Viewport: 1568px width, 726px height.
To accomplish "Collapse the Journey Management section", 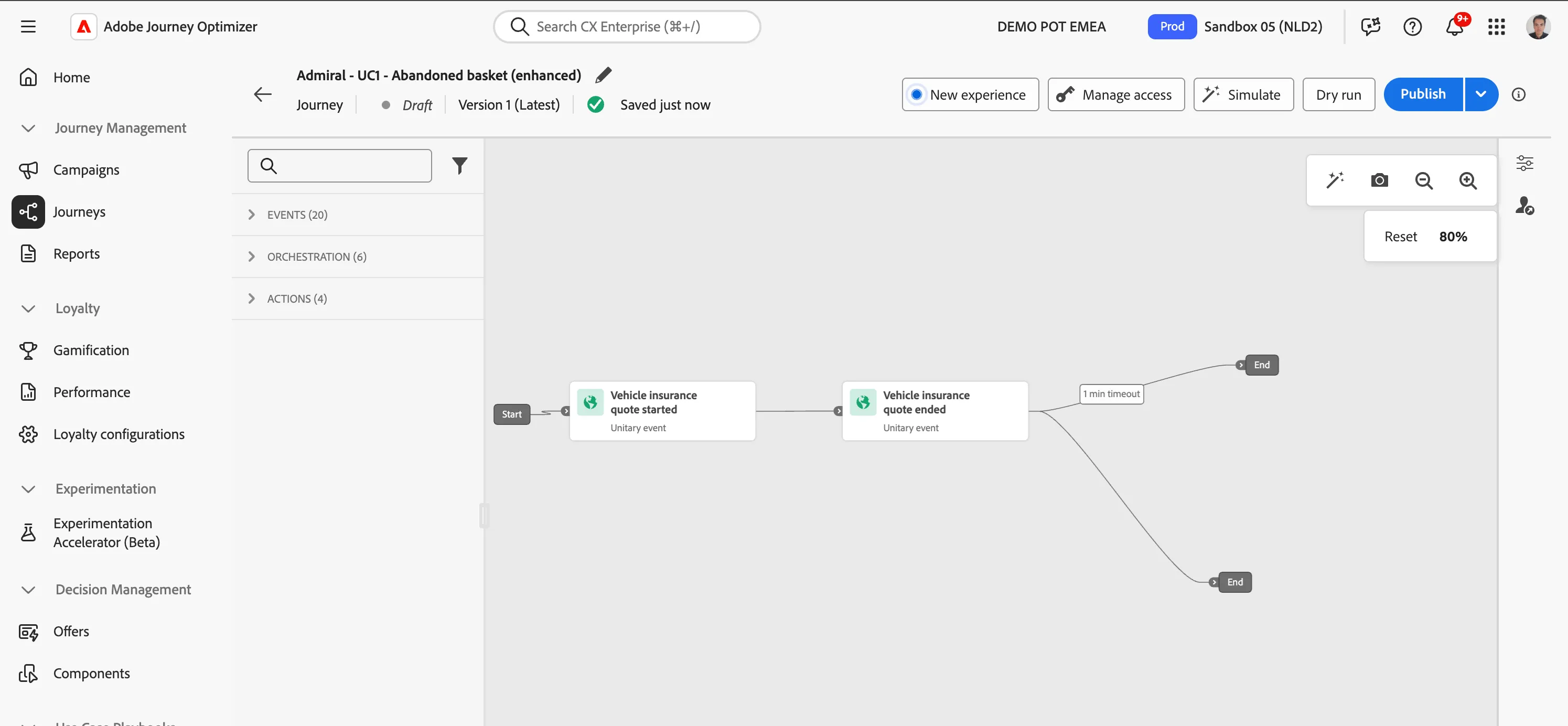I will click(28, 128).
